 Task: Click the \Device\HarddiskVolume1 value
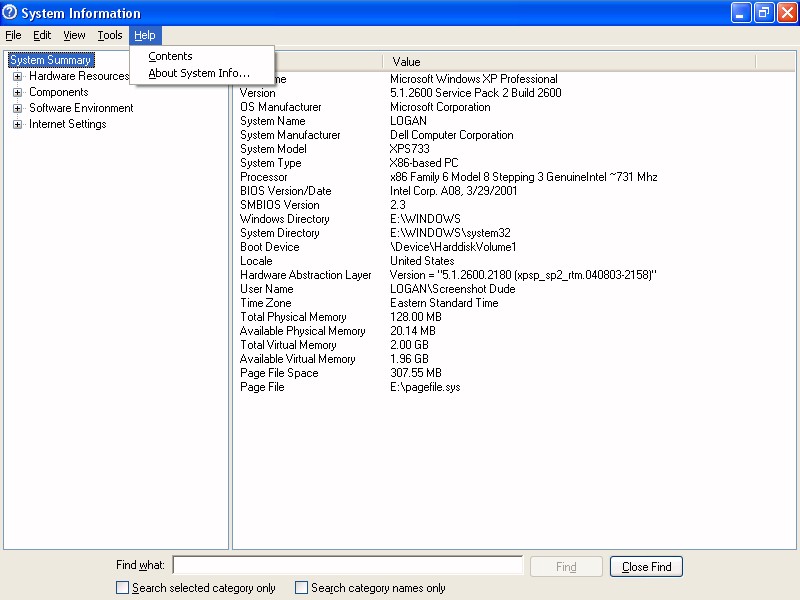(x=453, y=247)
